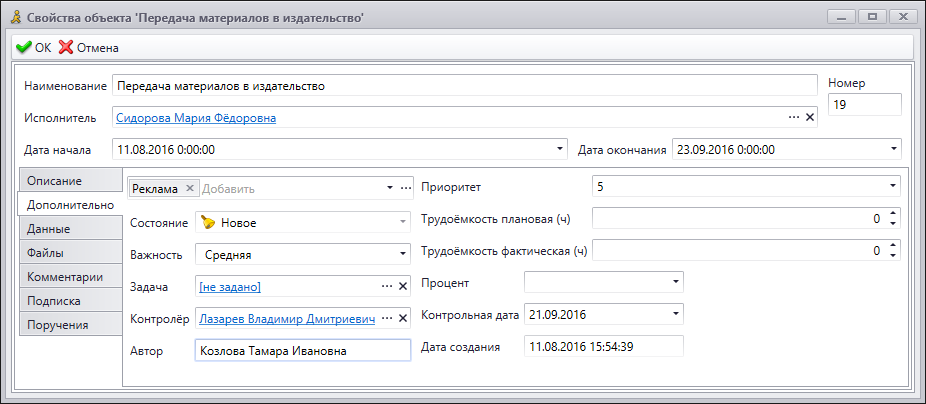
Task: Click into the Наименование text field
Action: click(x=465, y=86)
